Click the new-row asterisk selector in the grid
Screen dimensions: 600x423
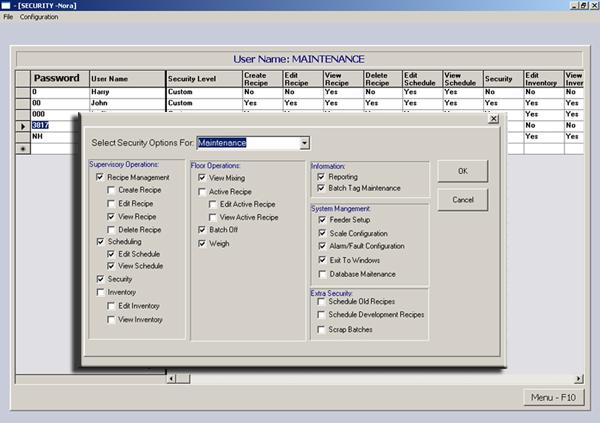pyautogui.click(x=23, y=149)
